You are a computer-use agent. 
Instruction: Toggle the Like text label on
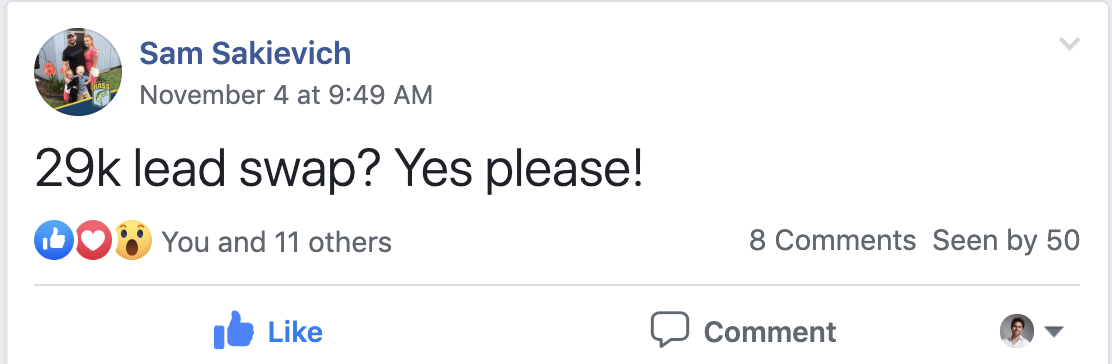tap(295, 331)
